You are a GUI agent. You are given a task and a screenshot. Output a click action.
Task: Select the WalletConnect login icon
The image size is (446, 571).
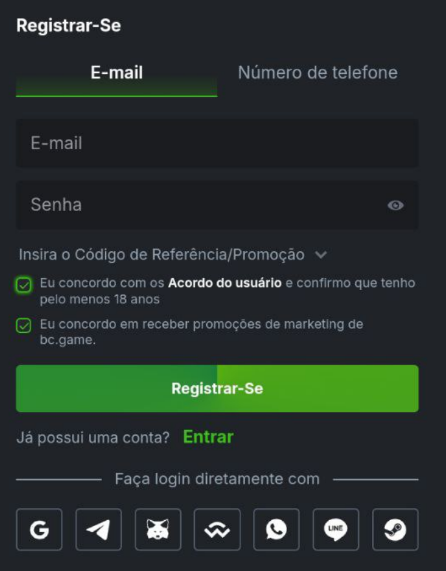point(217,529)
